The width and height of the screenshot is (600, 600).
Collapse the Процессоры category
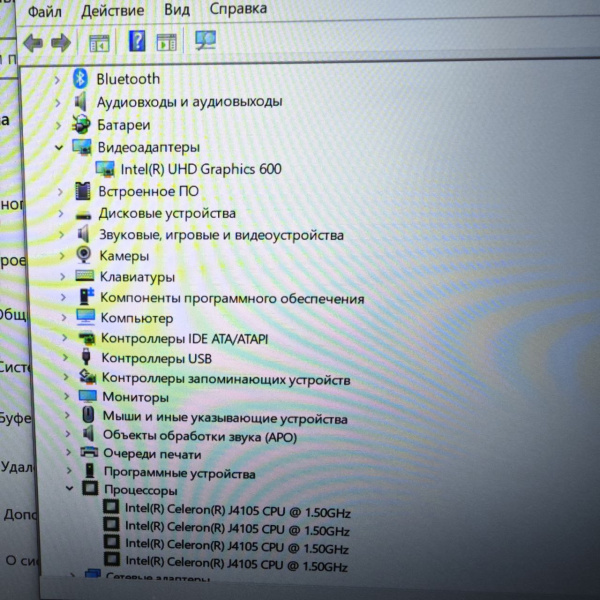click(x=69, y=490)
